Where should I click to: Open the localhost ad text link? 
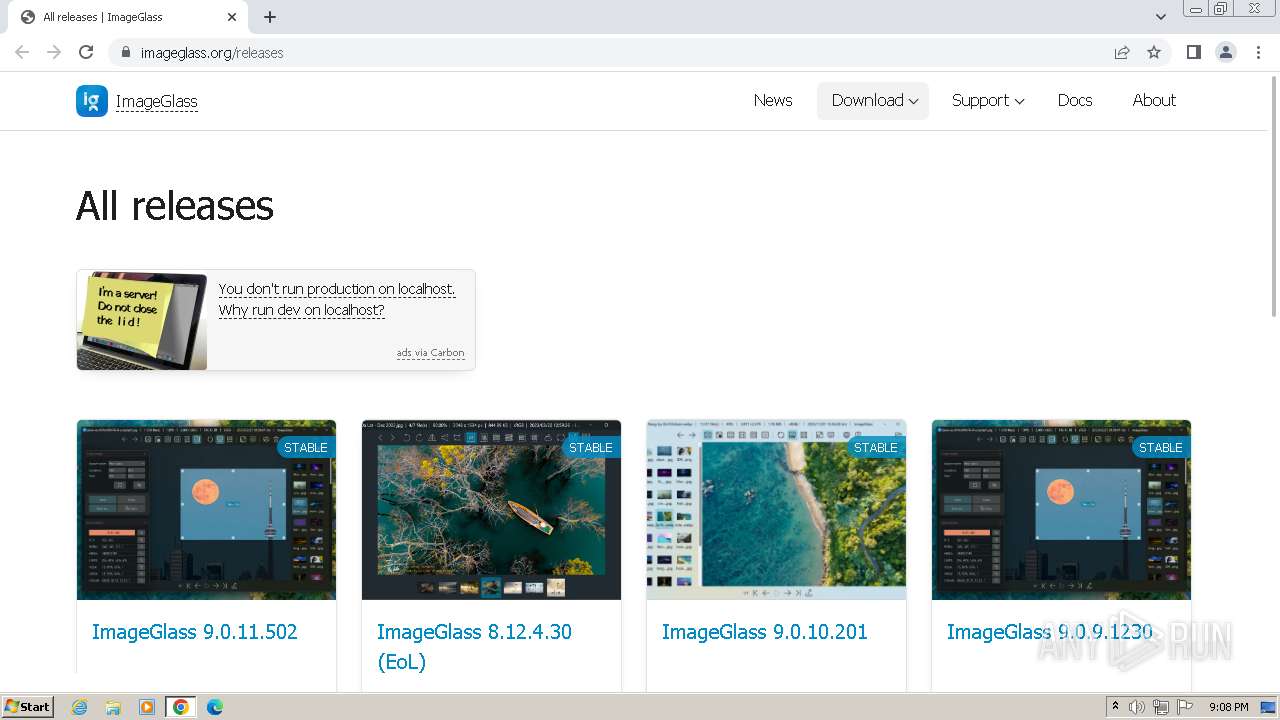coord(337,299)
